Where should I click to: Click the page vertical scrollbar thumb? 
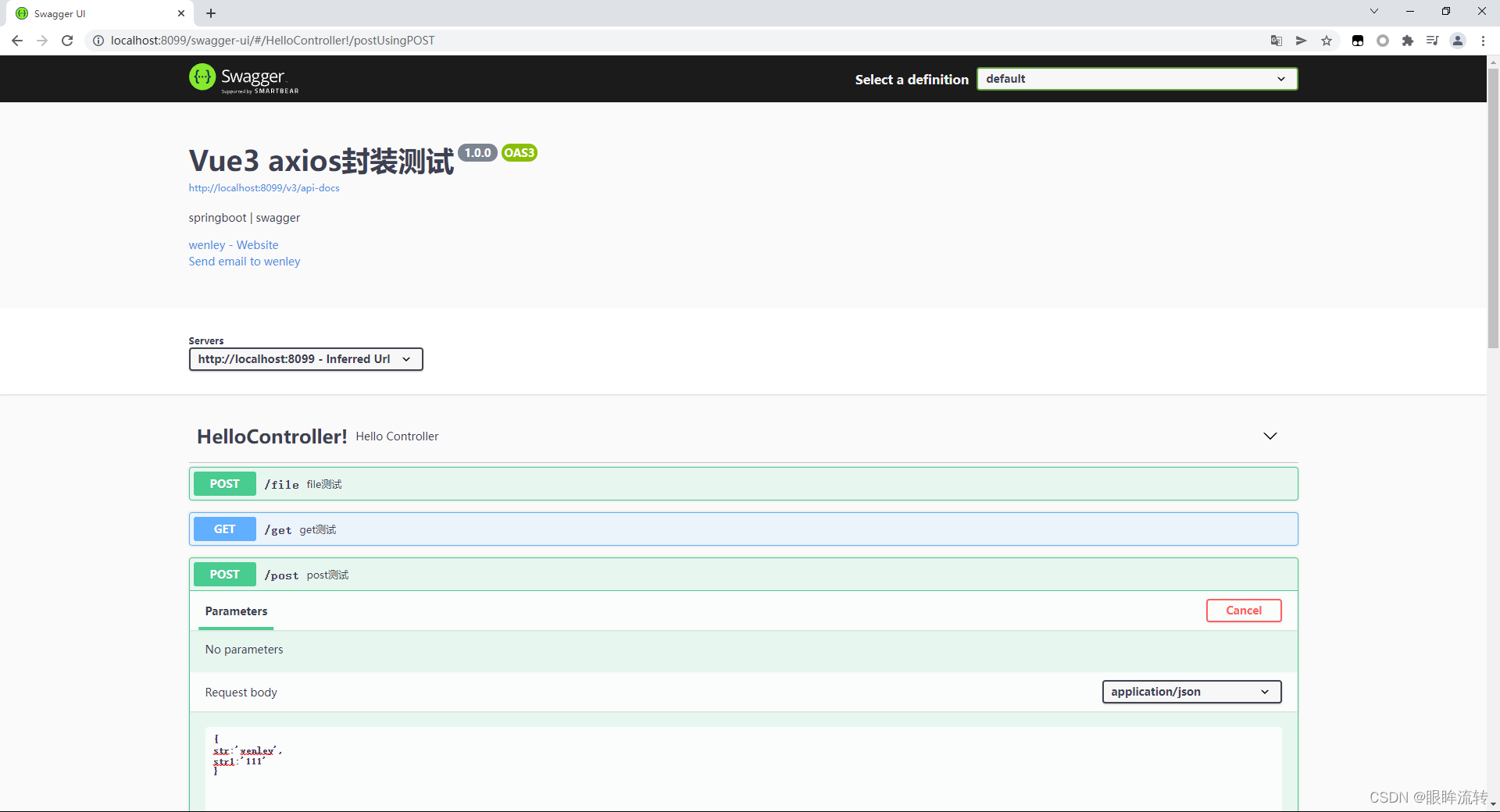[x=1493, y=208]
